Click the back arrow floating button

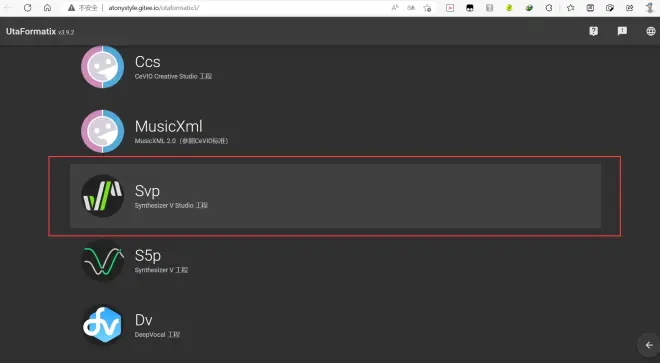[x=649, y=345]
